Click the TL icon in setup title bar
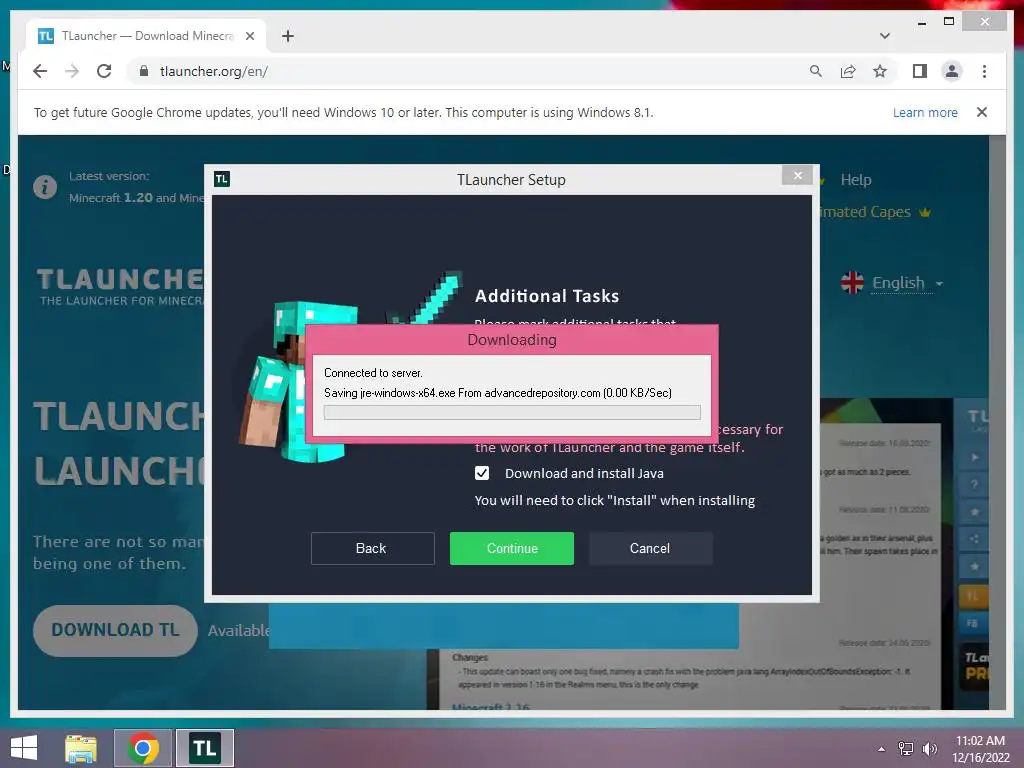 point(222,179)
